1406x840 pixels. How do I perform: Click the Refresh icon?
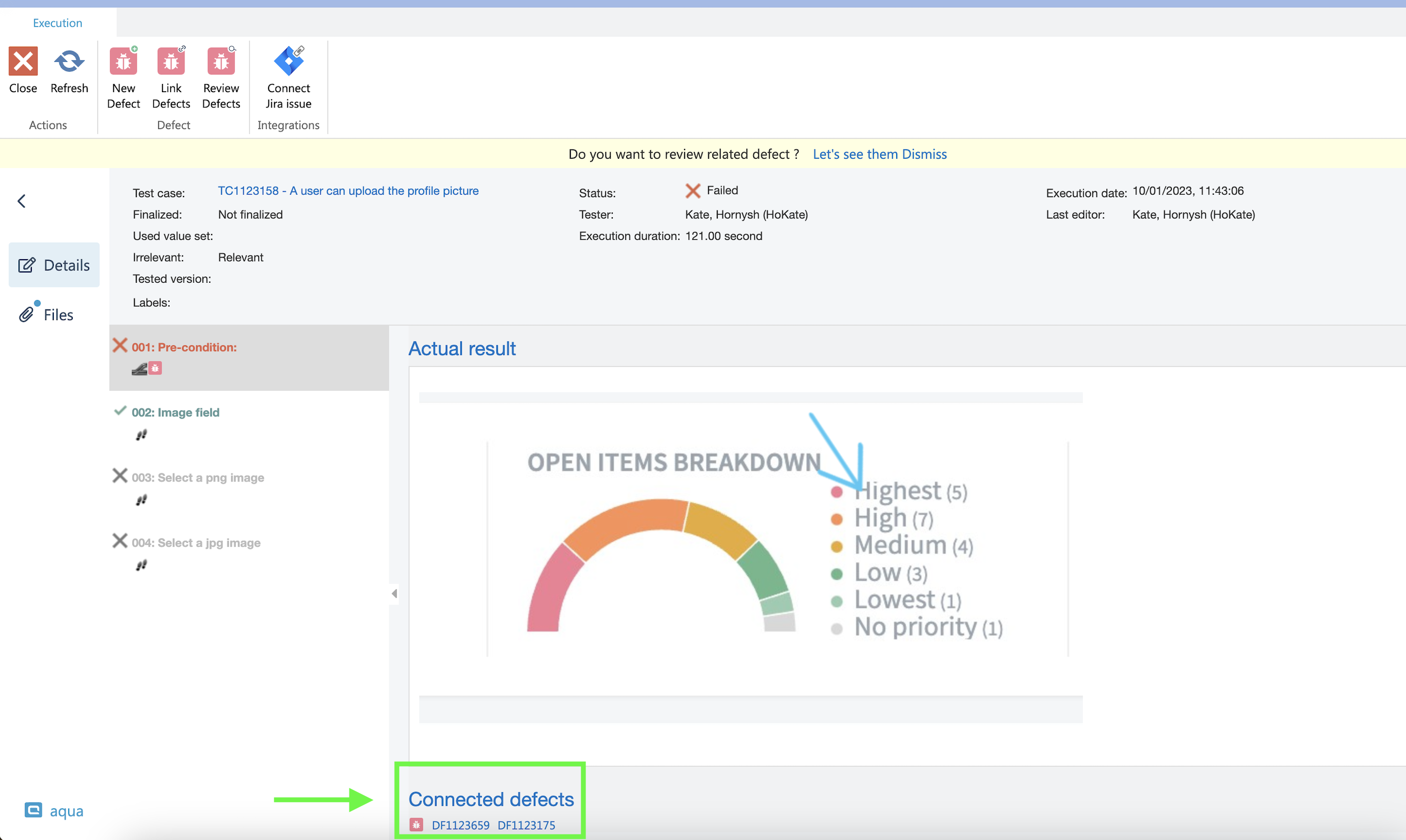coord(69,61)
